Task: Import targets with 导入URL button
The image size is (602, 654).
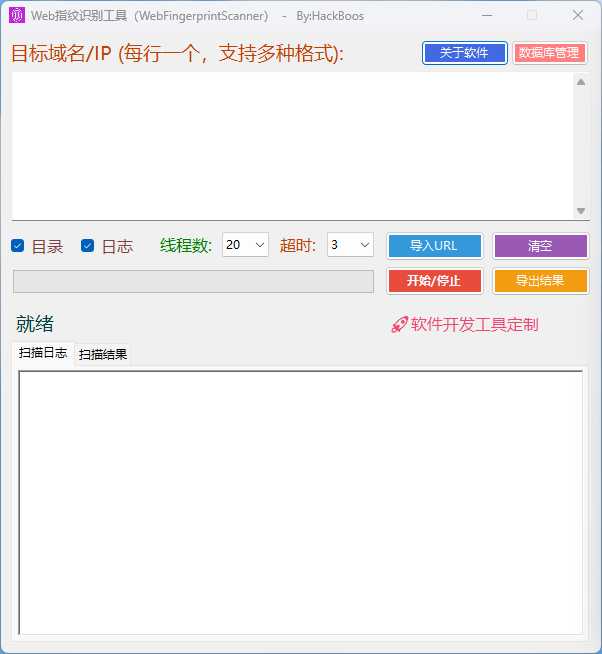Action: pos(434,246)
